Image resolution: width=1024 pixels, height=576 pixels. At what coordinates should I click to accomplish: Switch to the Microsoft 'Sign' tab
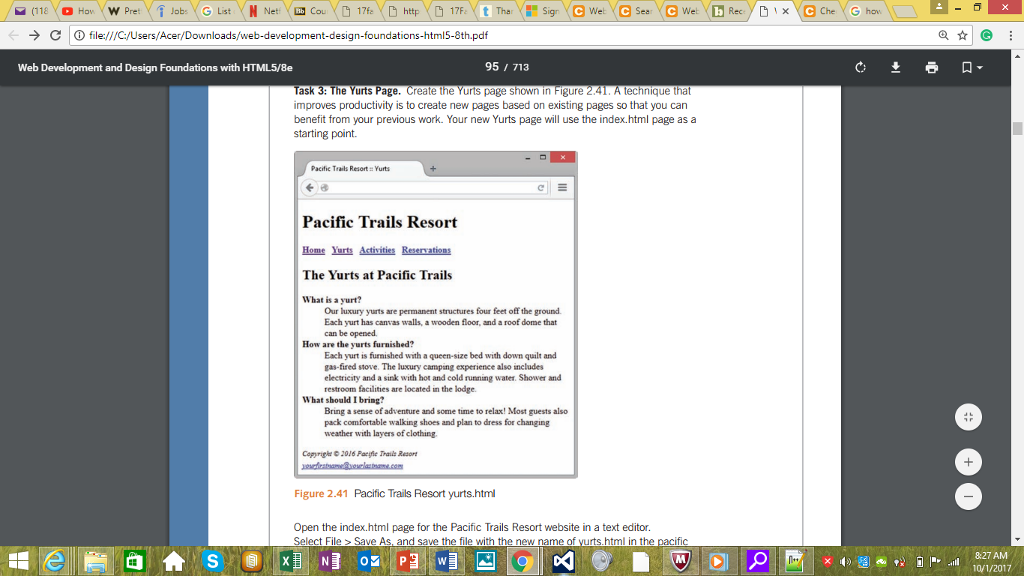click(x=544, y=10)
